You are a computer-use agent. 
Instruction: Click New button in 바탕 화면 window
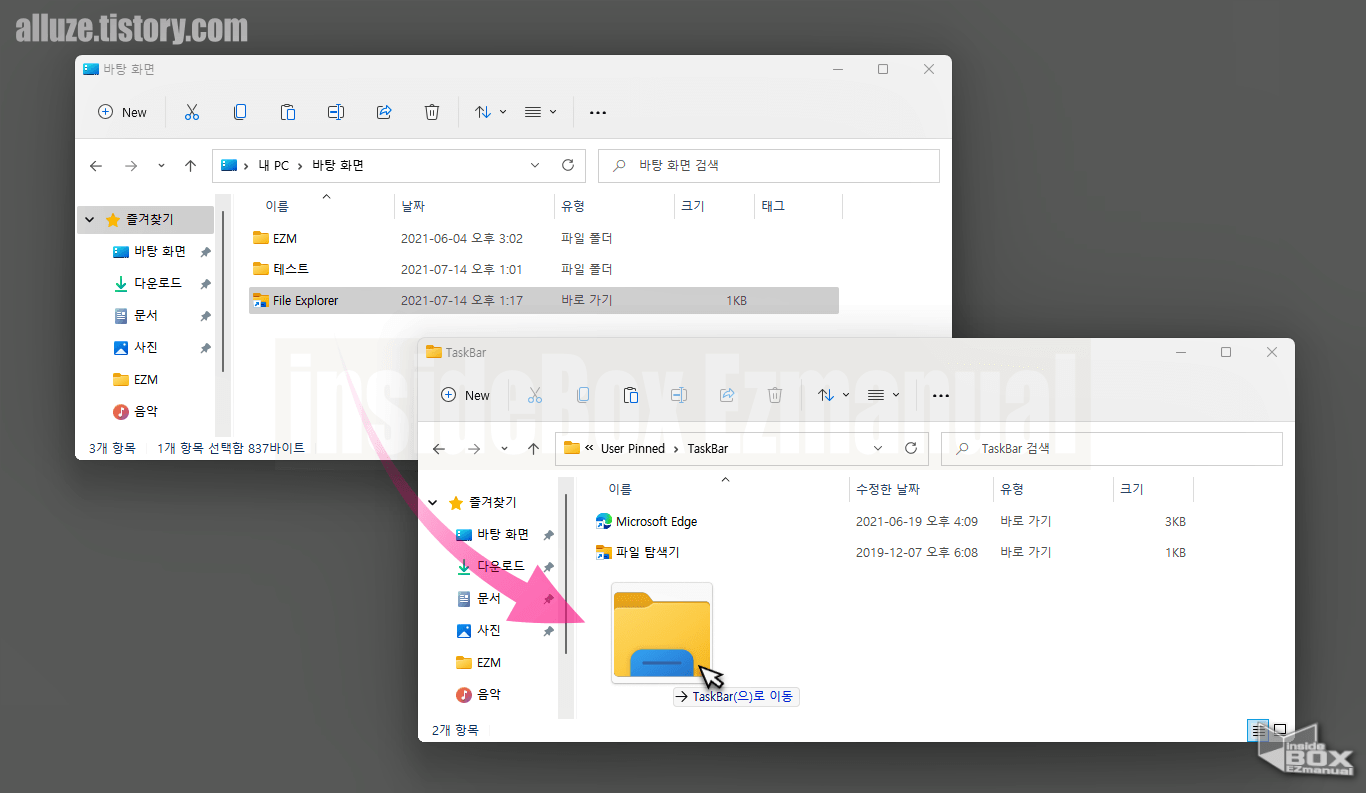pos(123,112)
